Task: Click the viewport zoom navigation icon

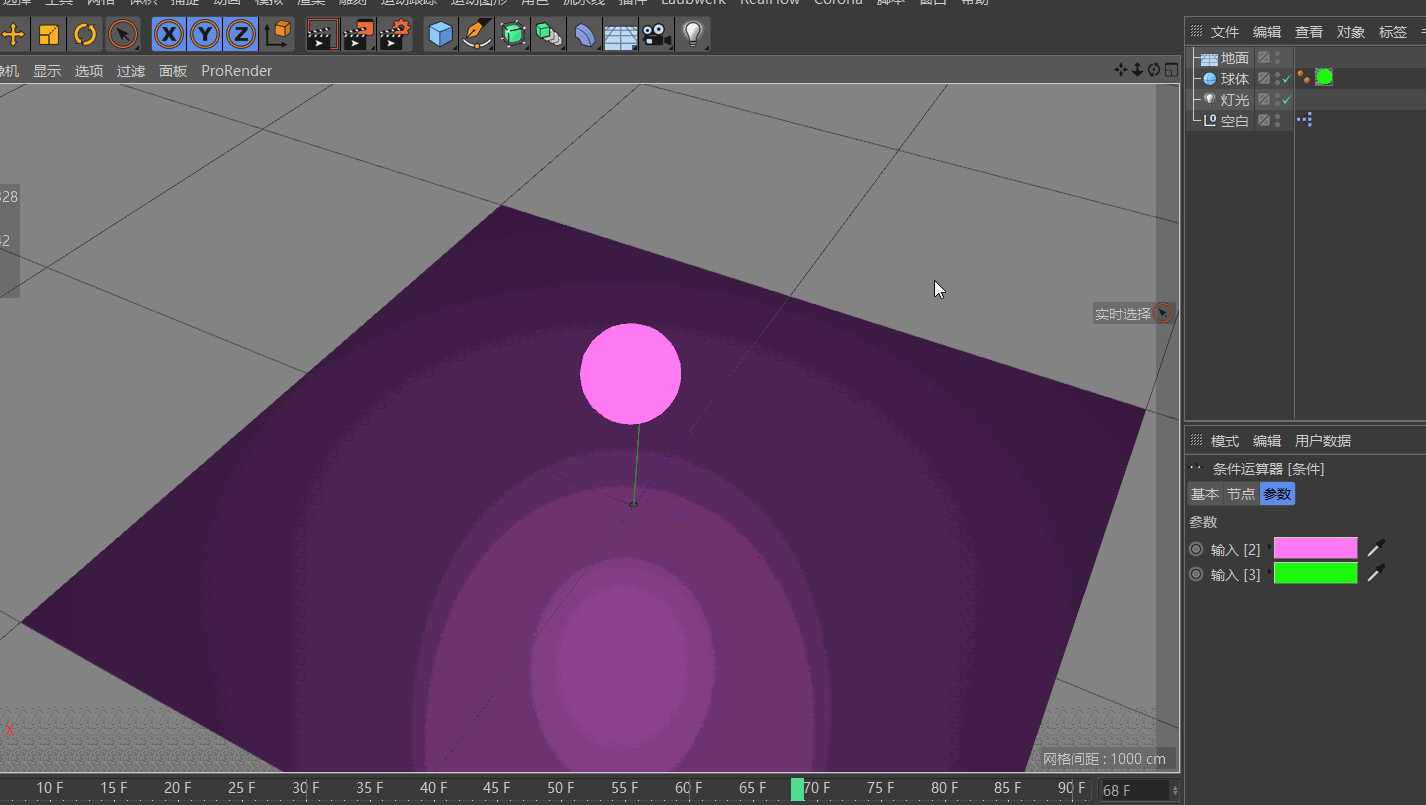Action: pyautogui.click(x=1137, y=70)
